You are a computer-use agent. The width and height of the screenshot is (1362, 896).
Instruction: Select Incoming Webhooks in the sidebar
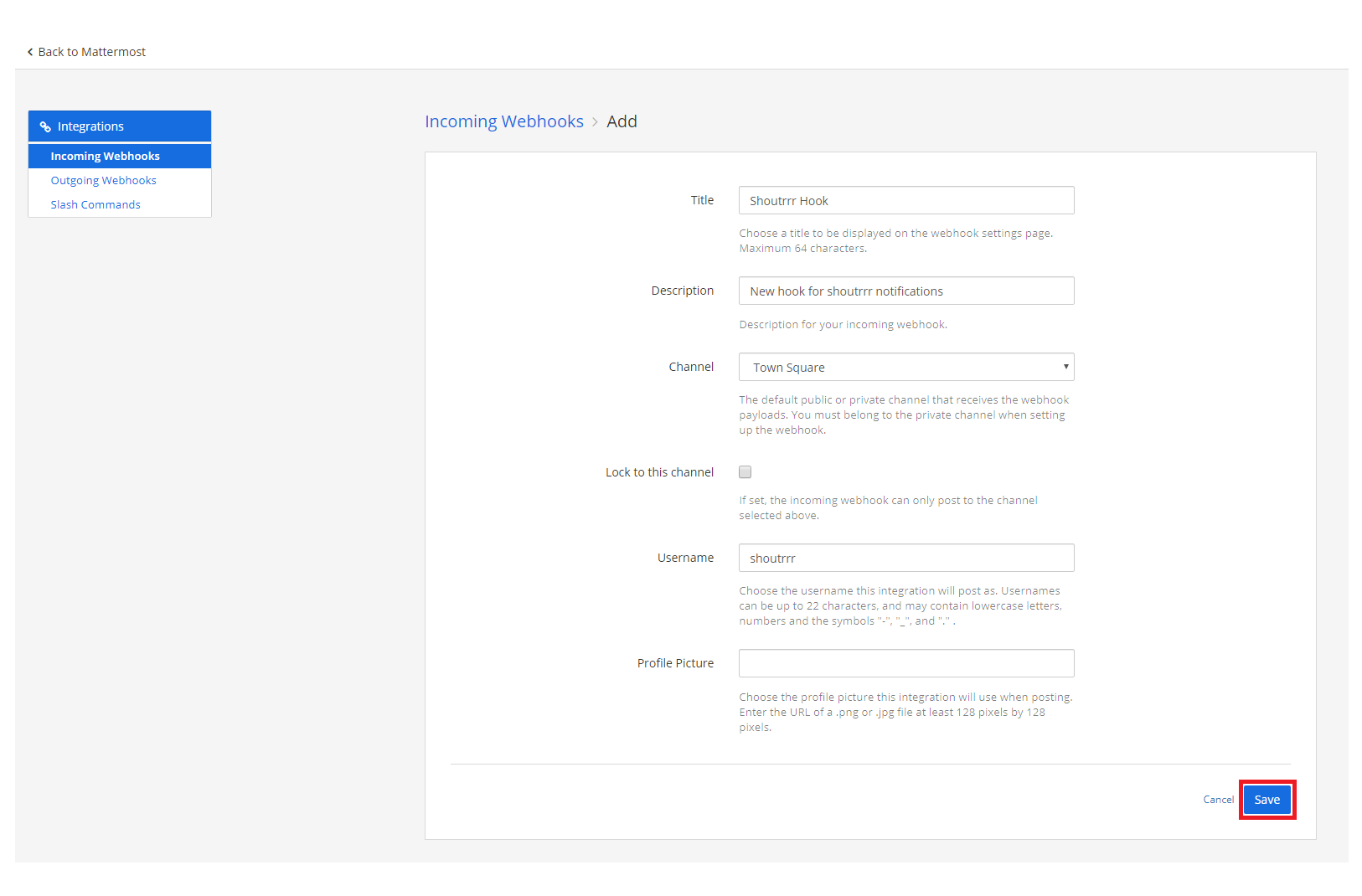(105, 156)
